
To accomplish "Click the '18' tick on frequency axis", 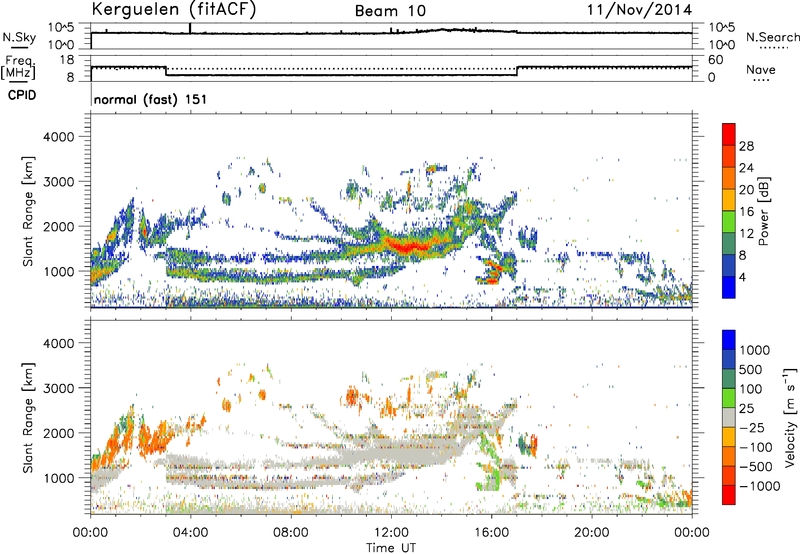I will [x=67, y=60].
